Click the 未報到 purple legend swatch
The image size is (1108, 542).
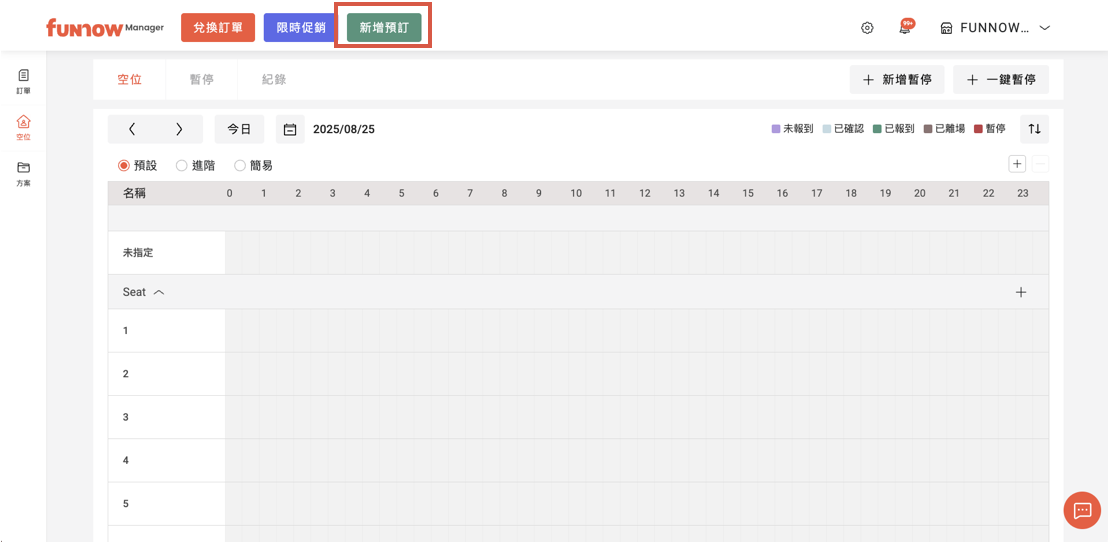[x=776, y=129]
